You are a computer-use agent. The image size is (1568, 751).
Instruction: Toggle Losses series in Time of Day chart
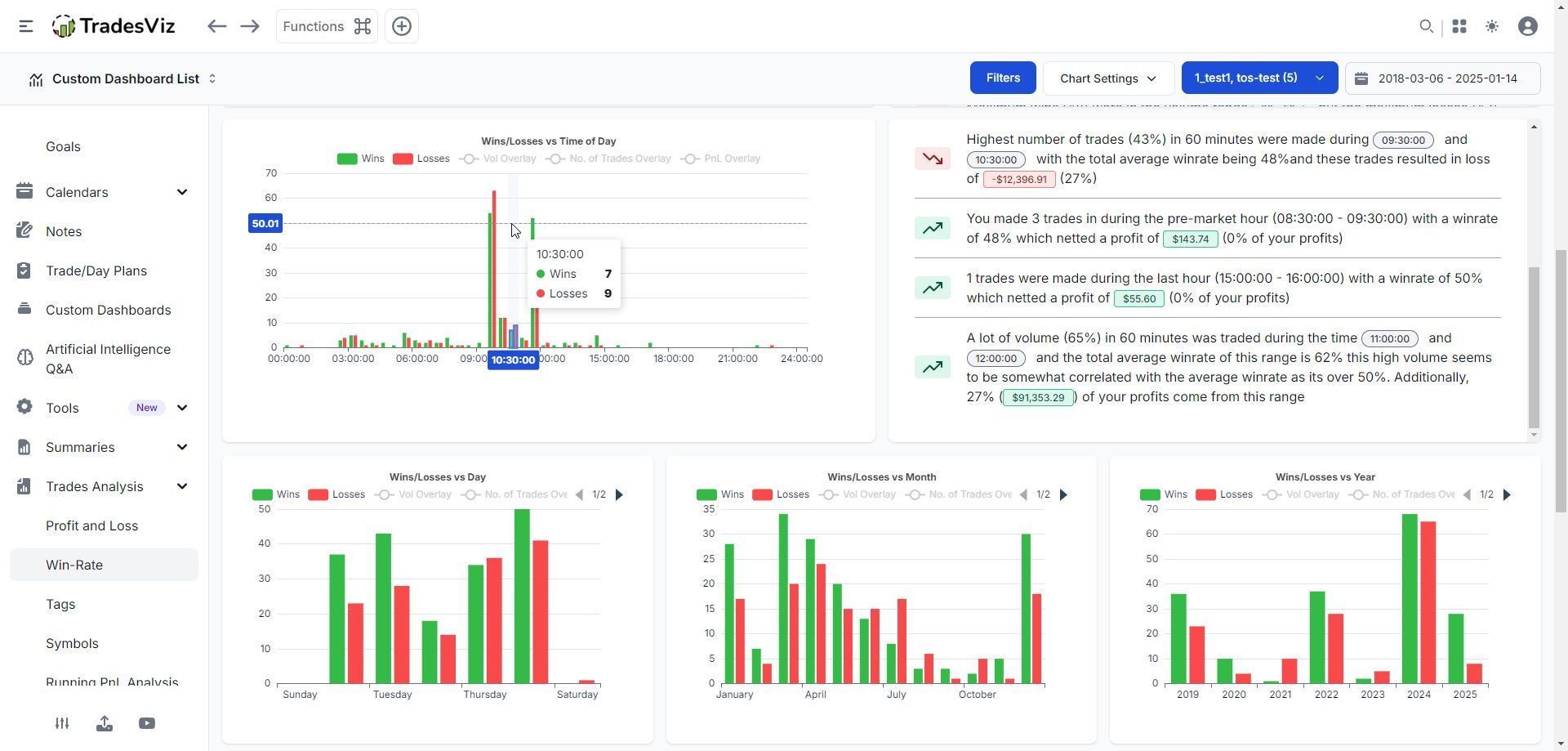[421, 159]
